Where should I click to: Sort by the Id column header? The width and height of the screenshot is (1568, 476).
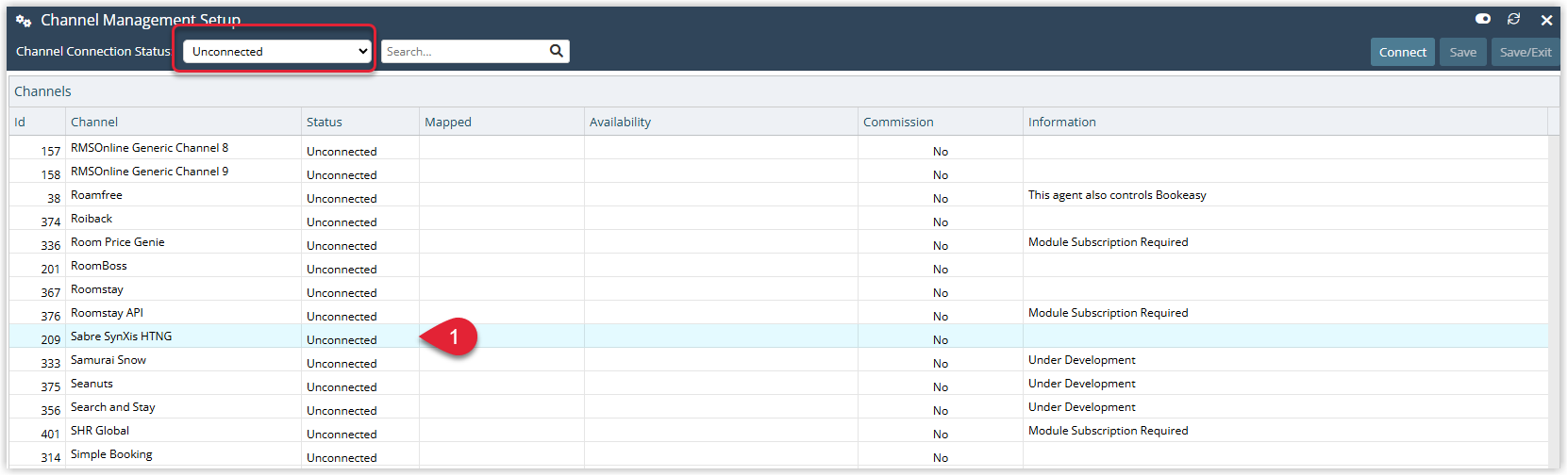[x=38, y=122]
